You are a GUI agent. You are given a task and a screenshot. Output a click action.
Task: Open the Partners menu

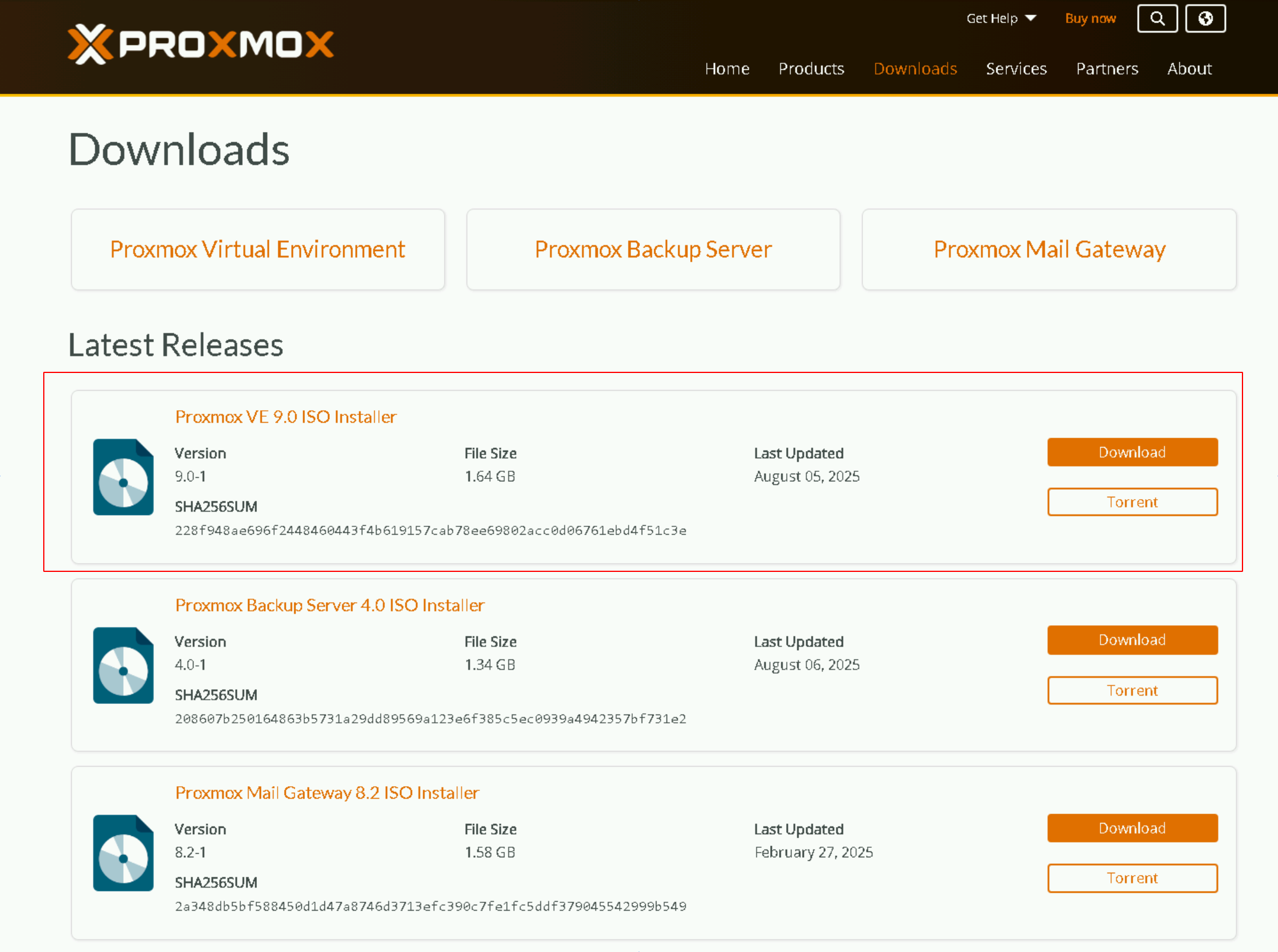[x=1107, y=69]
